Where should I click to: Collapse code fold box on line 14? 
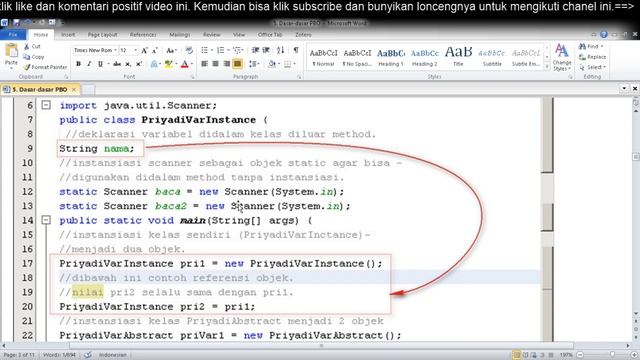pos(46,220)
